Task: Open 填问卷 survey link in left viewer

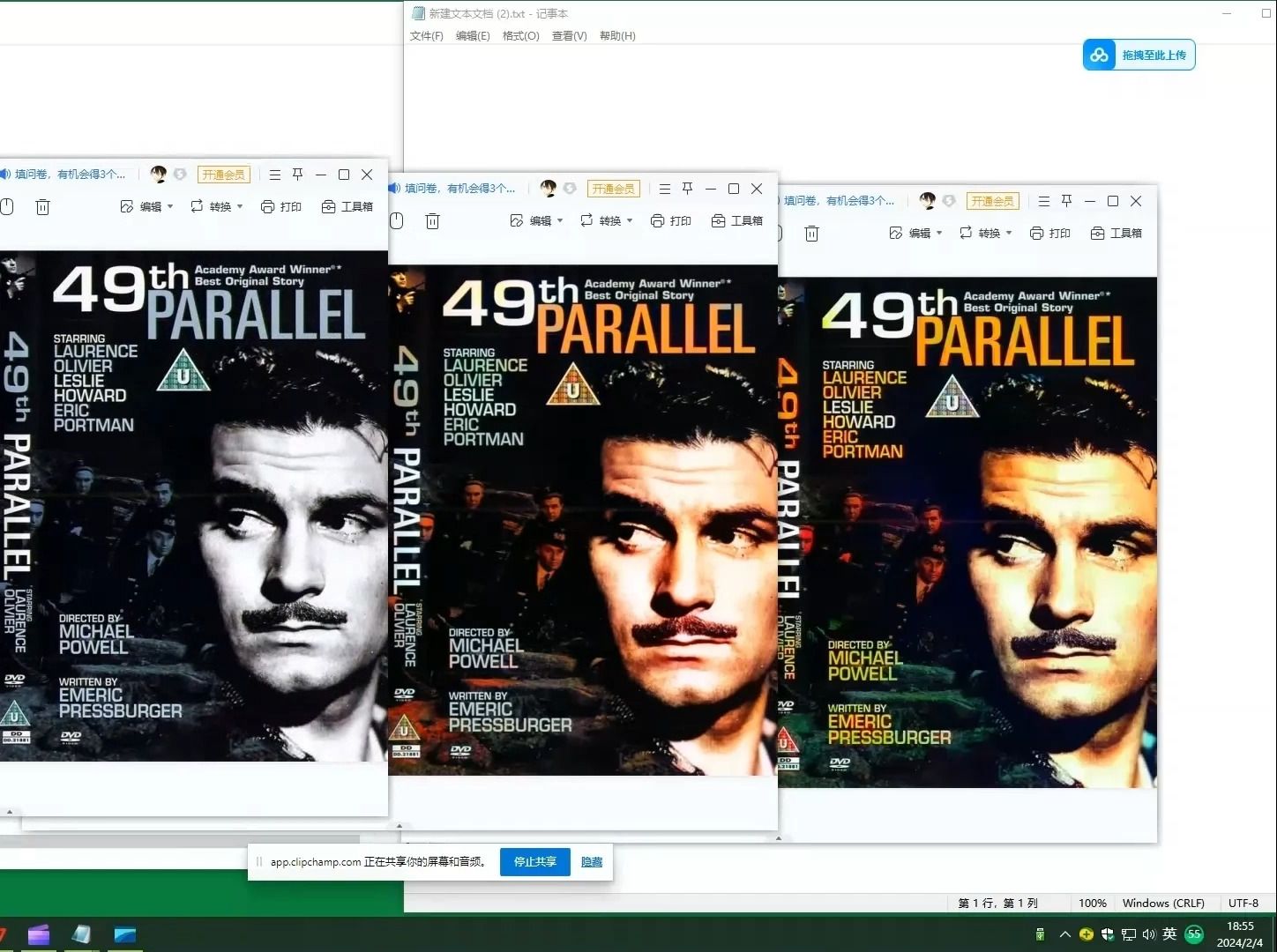Action: (x=70, y=175)
